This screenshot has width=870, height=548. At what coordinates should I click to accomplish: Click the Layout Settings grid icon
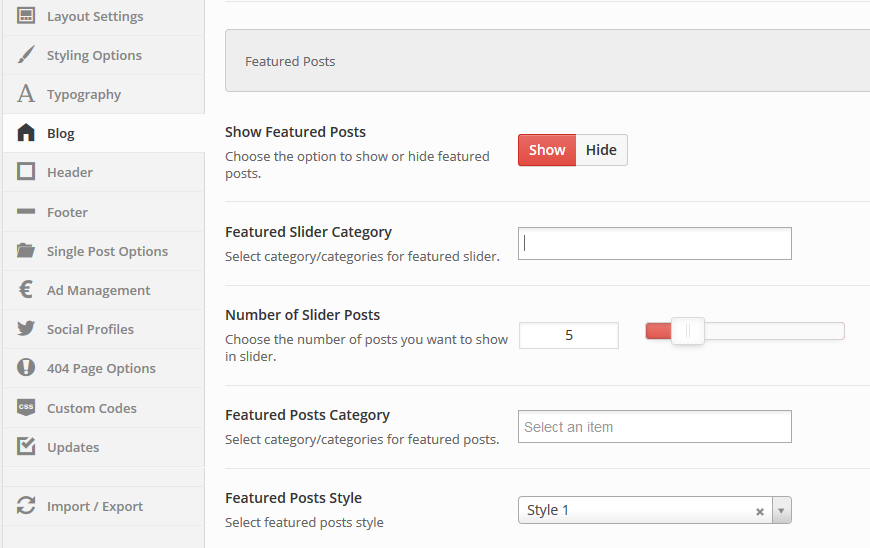pos(27,16)
